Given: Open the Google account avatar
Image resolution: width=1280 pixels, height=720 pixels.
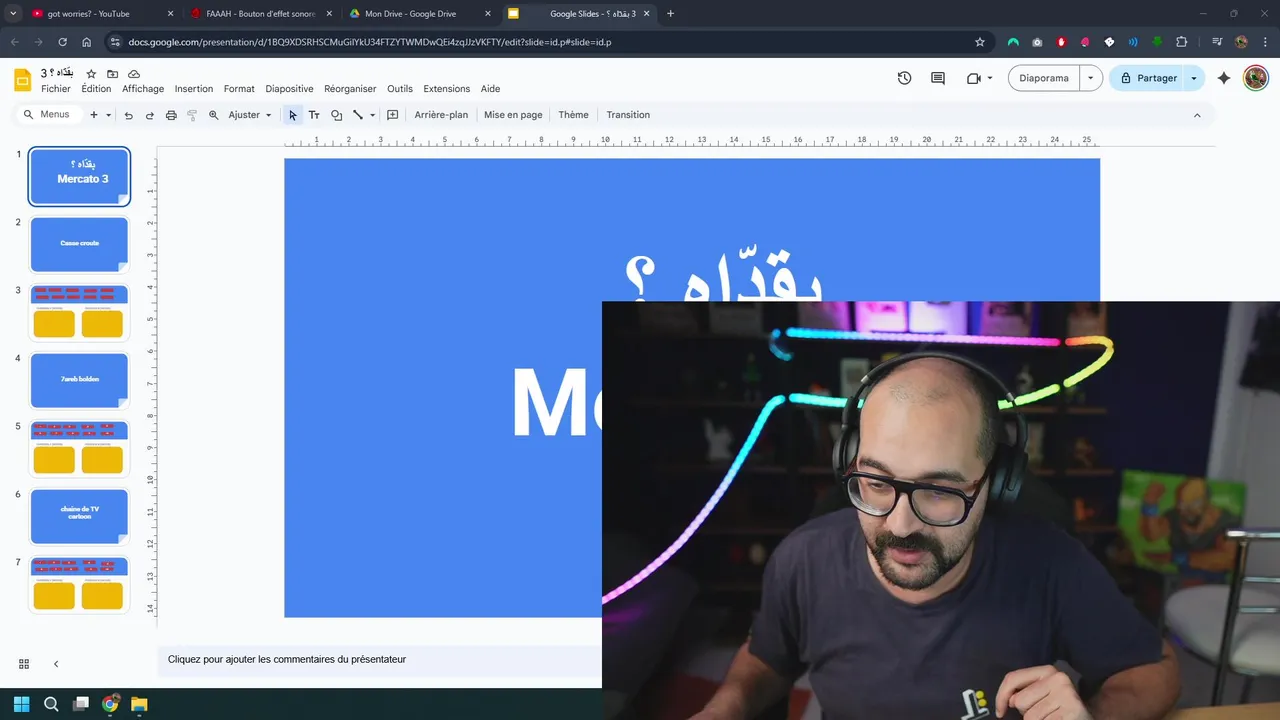Looking at the screenshot, I should click(1256, 78).
